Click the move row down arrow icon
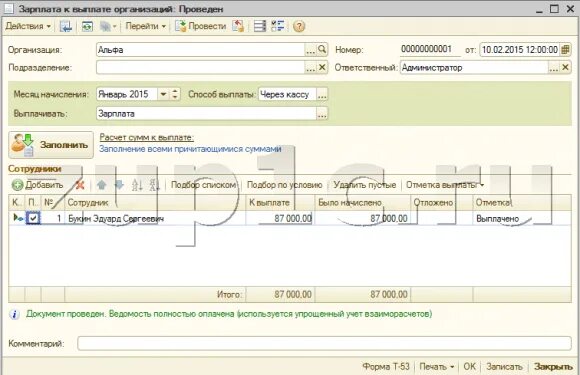Screen dimensions: 580x375 point(119,185)
